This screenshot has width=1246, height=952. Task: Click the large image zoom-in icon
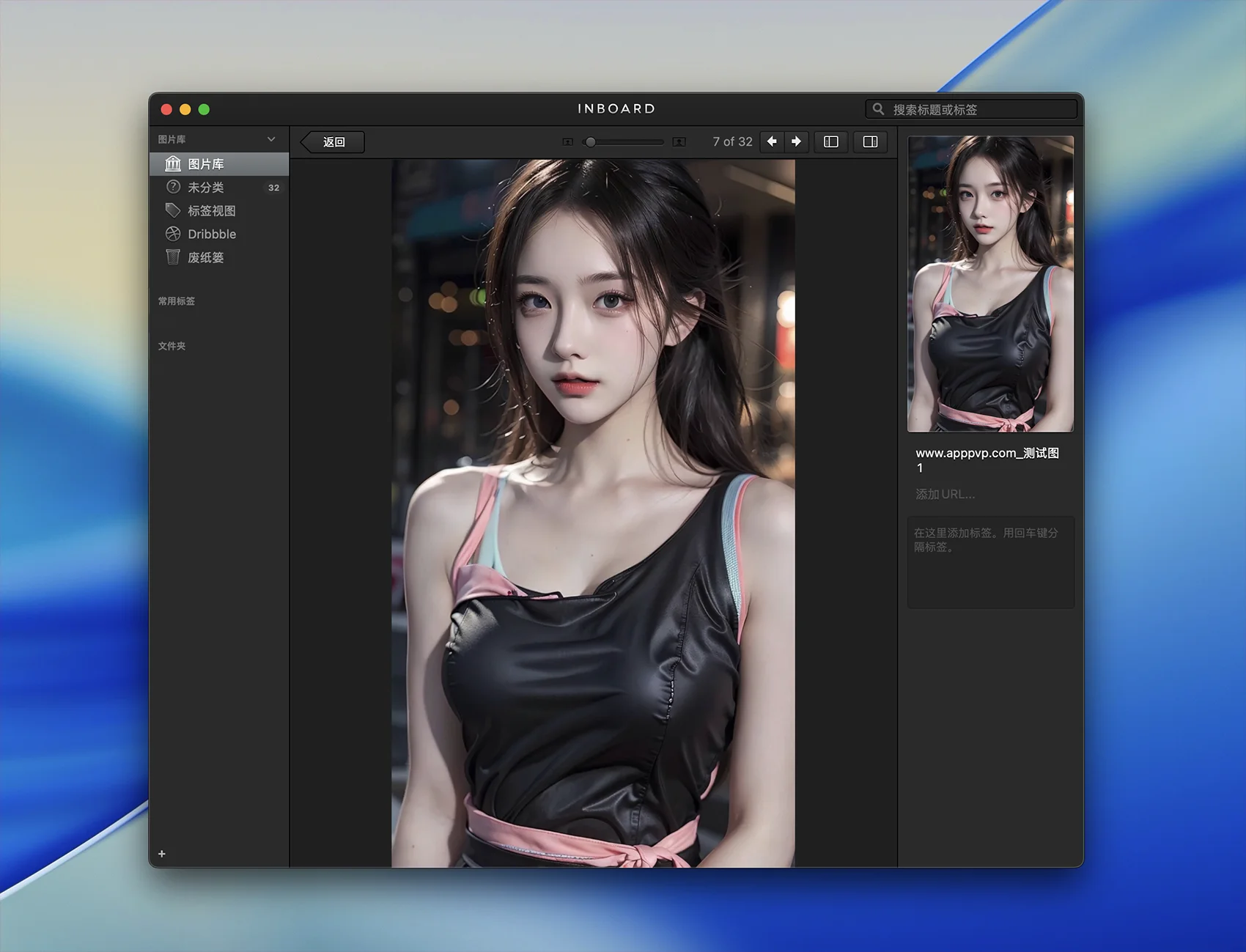(x=679, y=142)
